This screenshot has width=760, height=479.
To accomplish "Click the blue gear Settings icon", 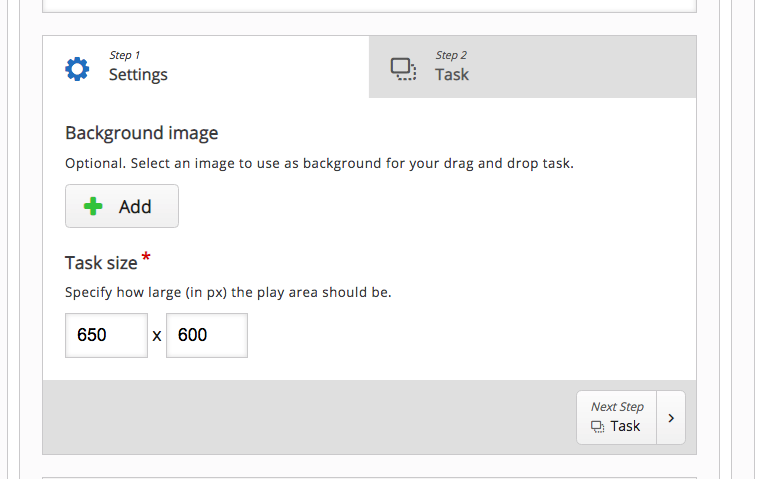I will coord(77,69).
